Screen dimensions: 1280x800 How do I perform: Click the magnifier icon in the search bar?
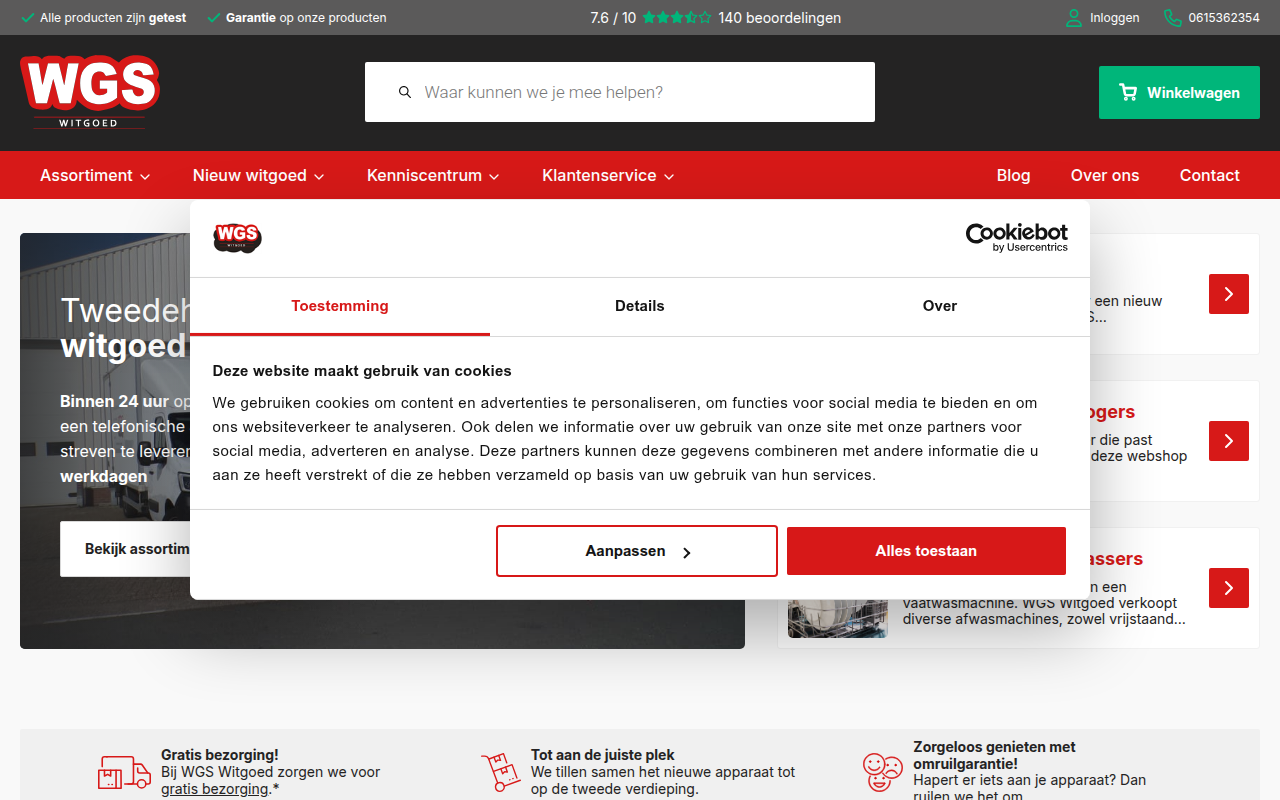tap(405, 92)
